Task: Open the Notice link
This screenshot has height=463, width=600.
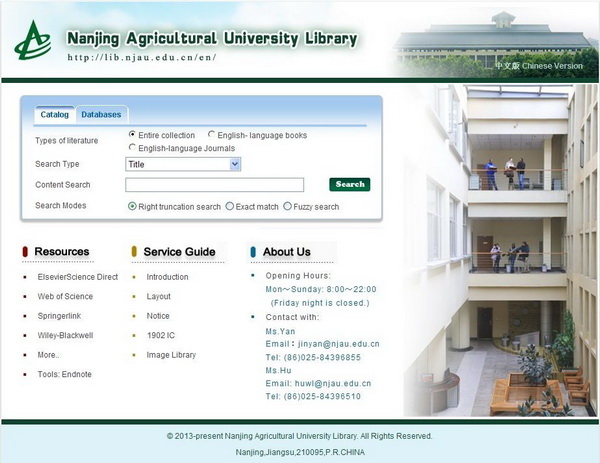Action: coord(158,316)
